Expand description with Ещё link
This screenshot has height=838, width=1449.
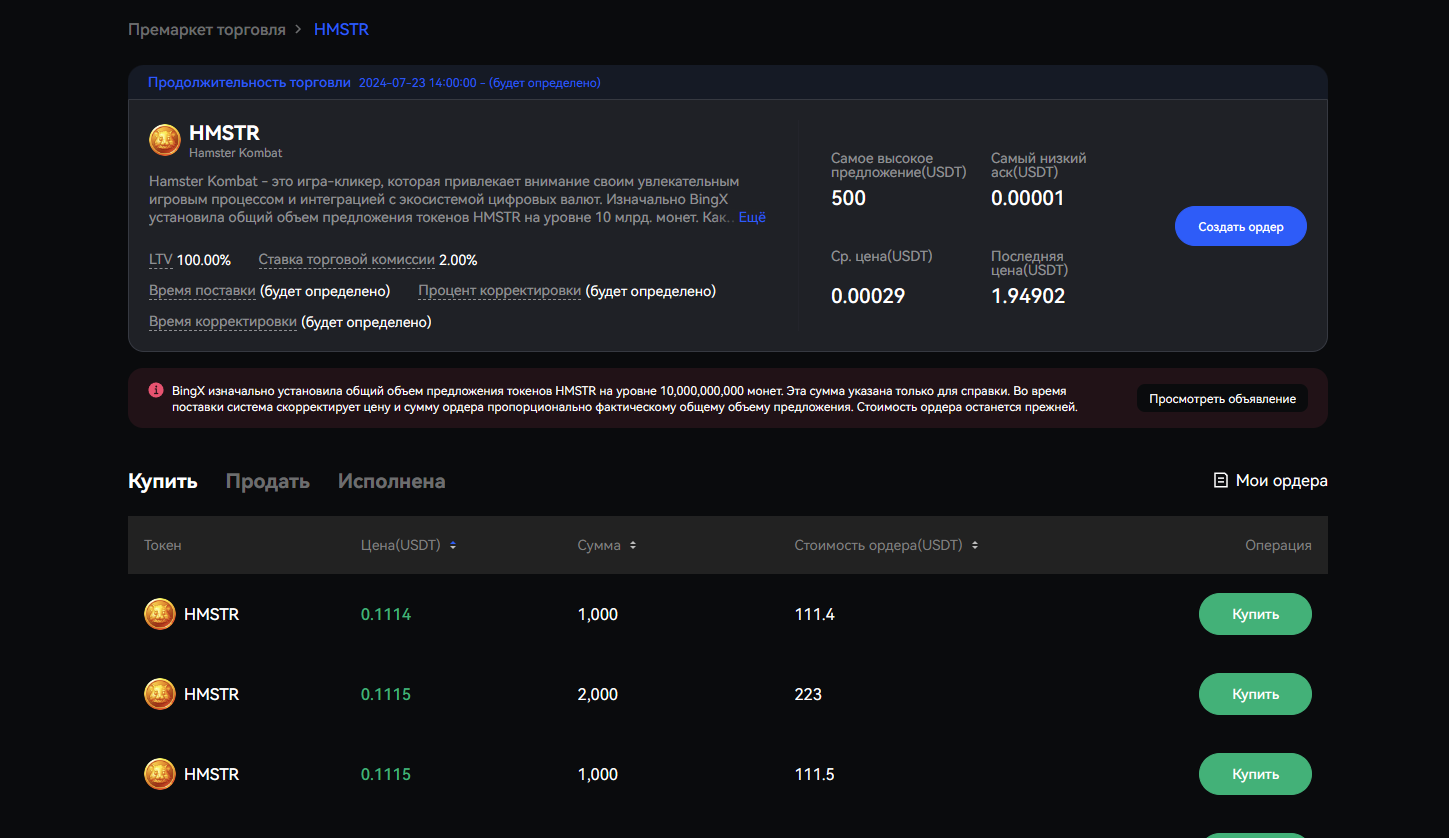[752, 217]
